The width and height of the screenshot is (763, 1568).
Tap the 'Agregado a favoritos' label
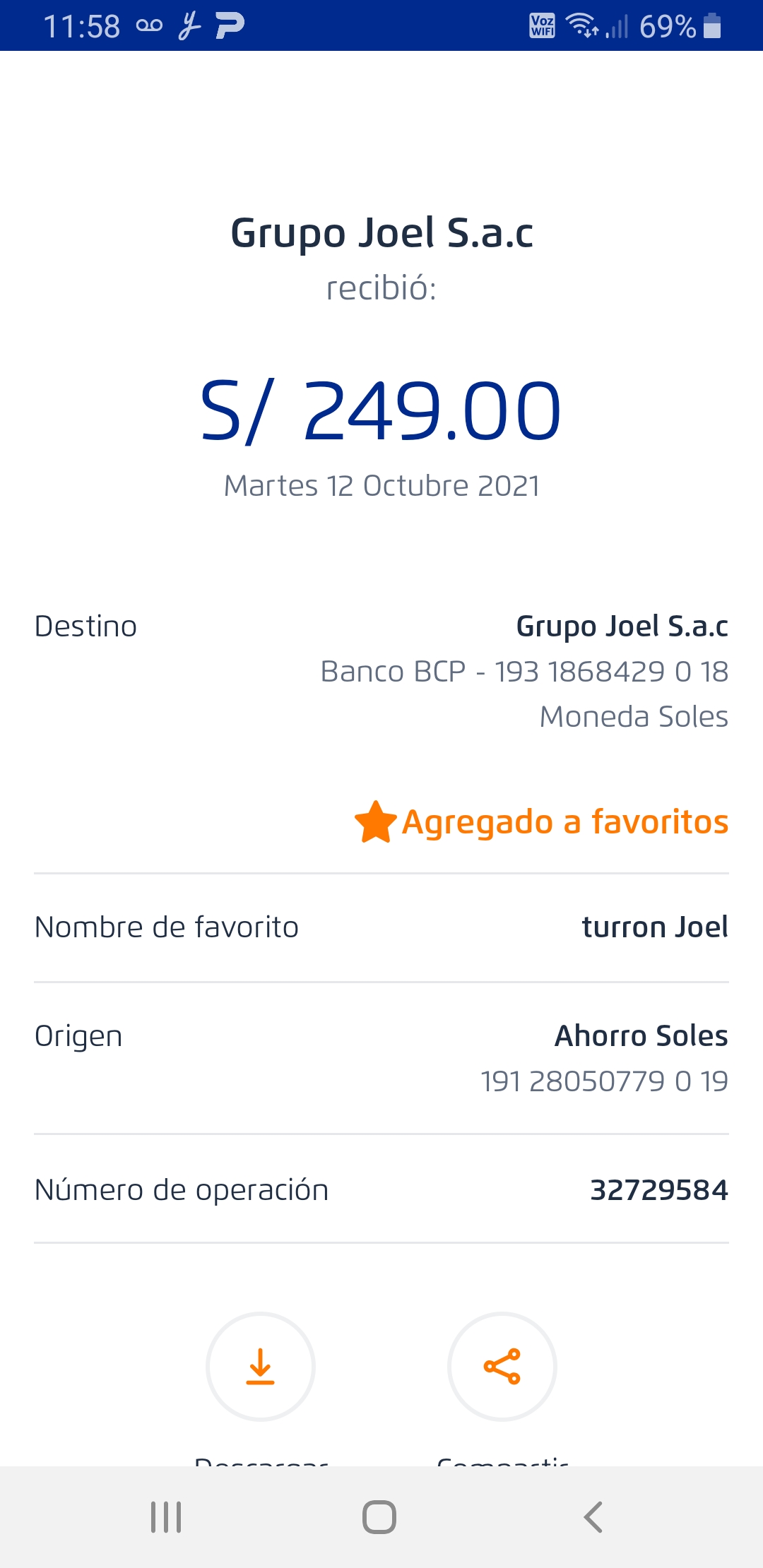[x=564, y=822]
